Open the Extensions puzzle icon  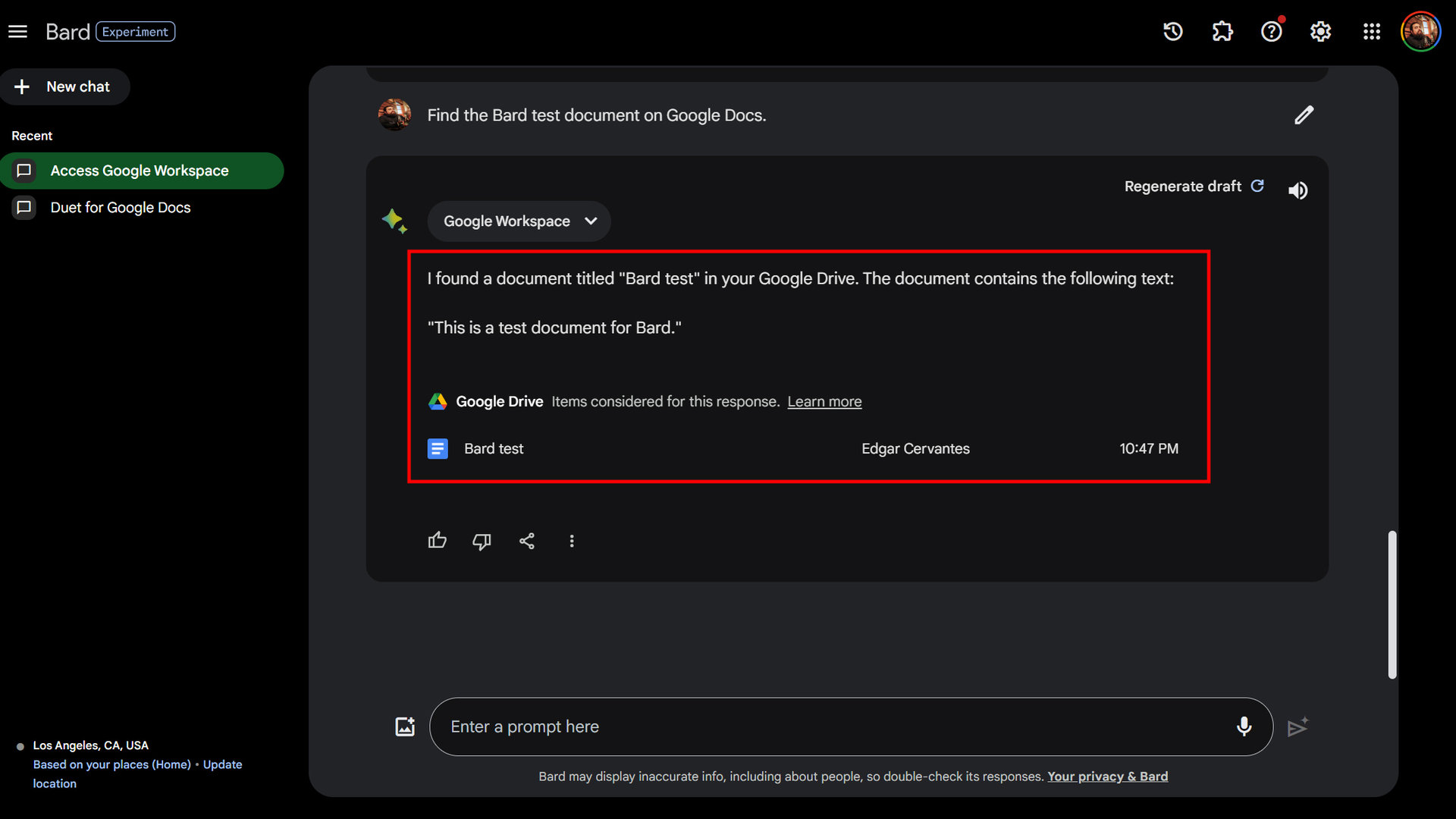click(1222, 32)
